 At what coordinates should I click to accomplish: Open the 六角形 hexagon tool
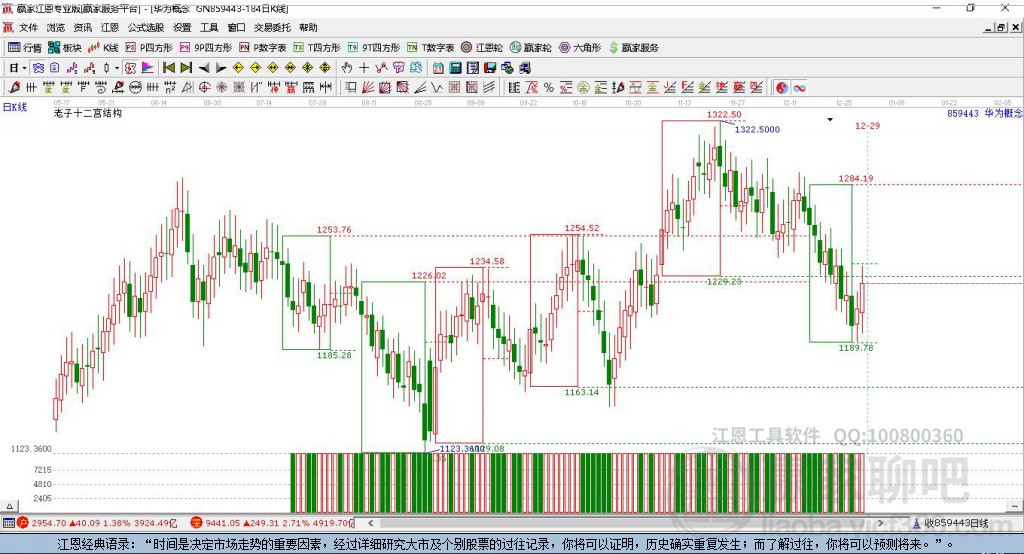[580, 48]
